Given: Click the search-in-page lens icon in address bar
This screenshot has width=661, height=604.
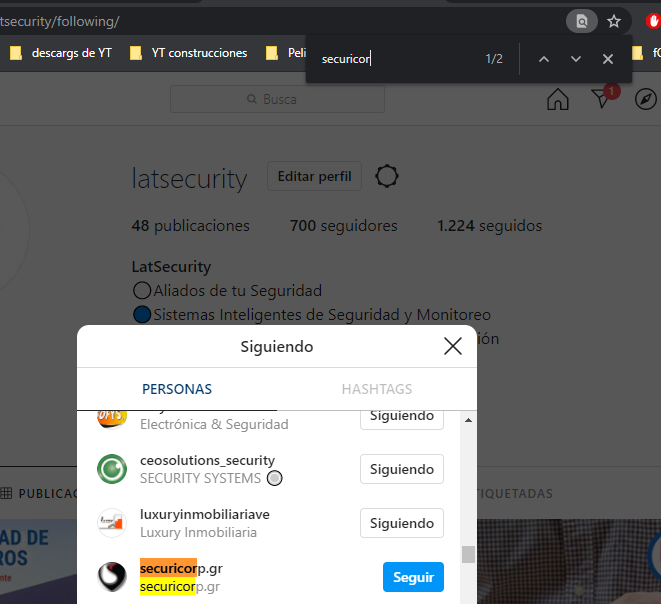Looking at the screenshot, I should (582, 21).
